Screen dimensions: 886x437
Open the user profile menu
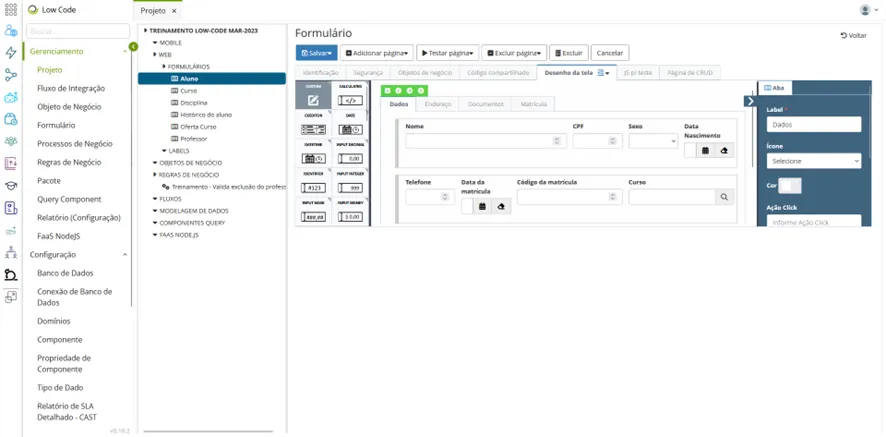tap(869, 10)
